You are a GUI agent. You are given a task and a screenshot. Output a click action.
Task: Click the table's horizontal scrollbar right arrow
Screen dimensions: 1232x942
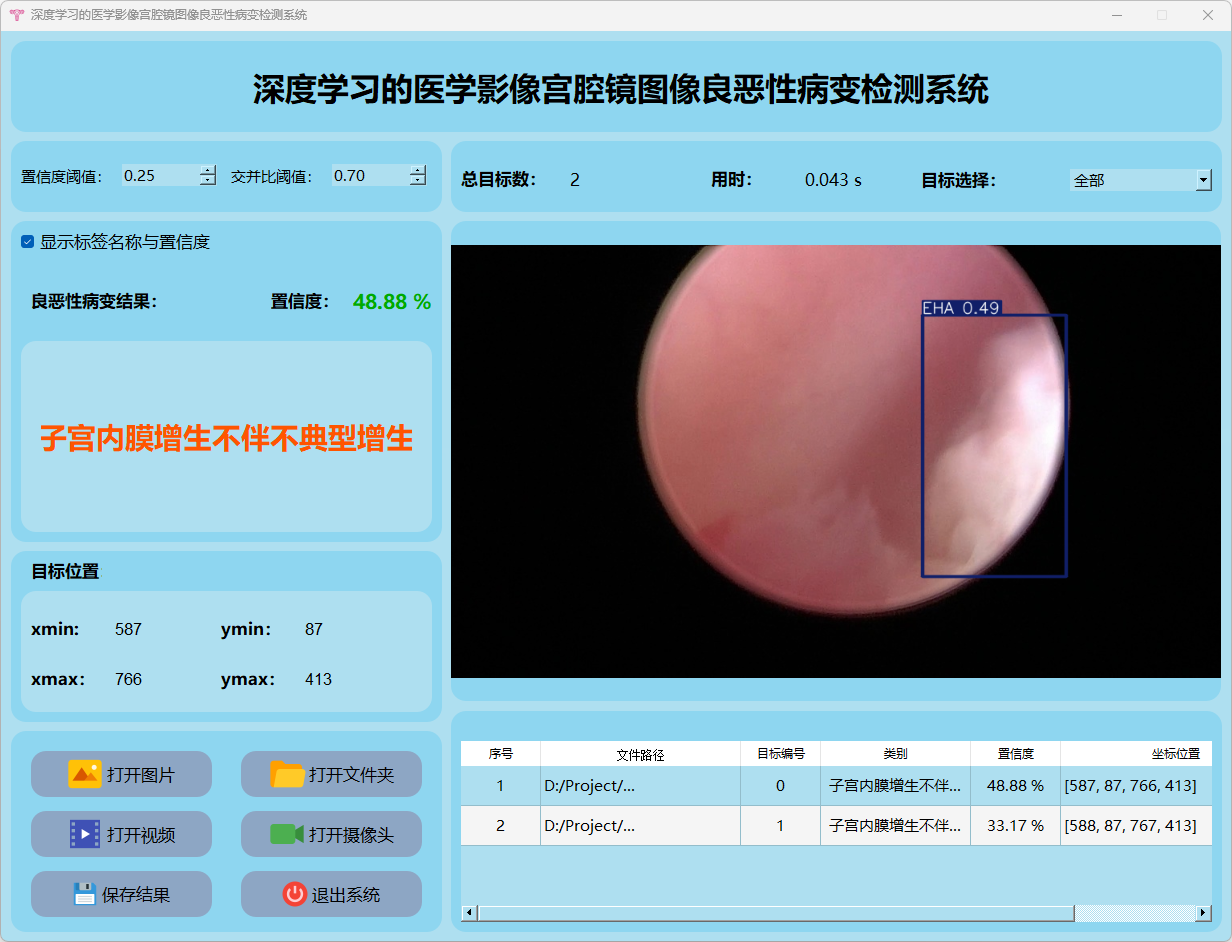(x=1203, y=913)
